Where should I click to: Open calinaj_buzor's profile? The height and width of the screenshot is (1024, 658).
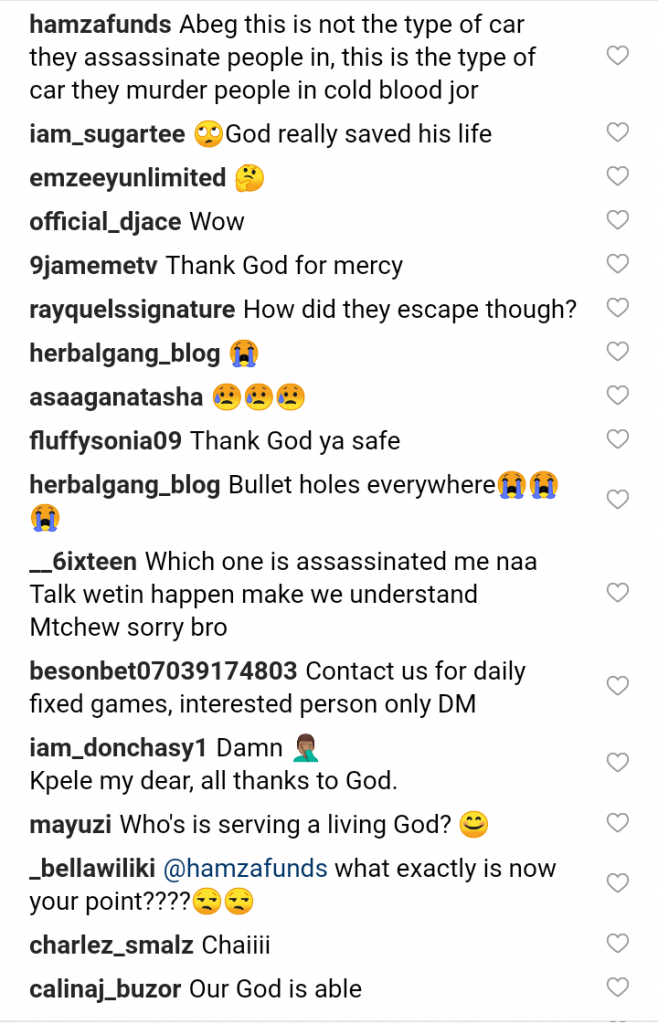coord(105,989)
